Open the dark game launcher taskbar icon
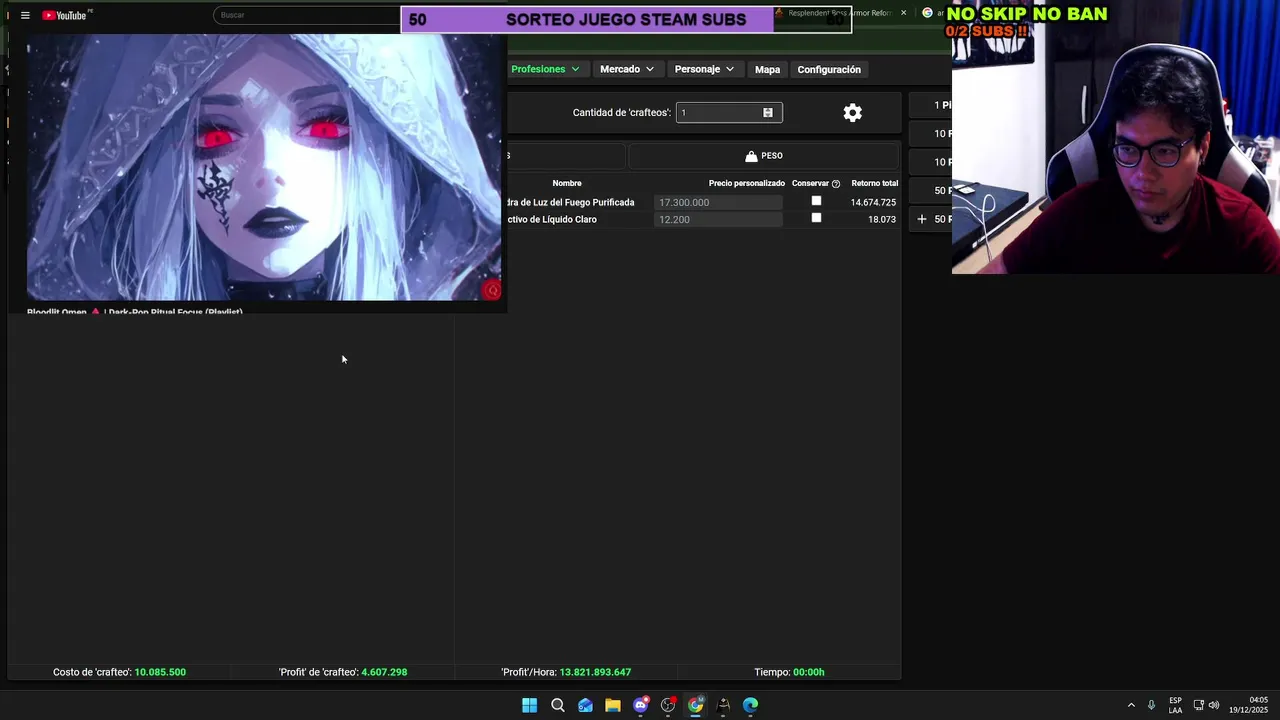 [x=723, y=705]
